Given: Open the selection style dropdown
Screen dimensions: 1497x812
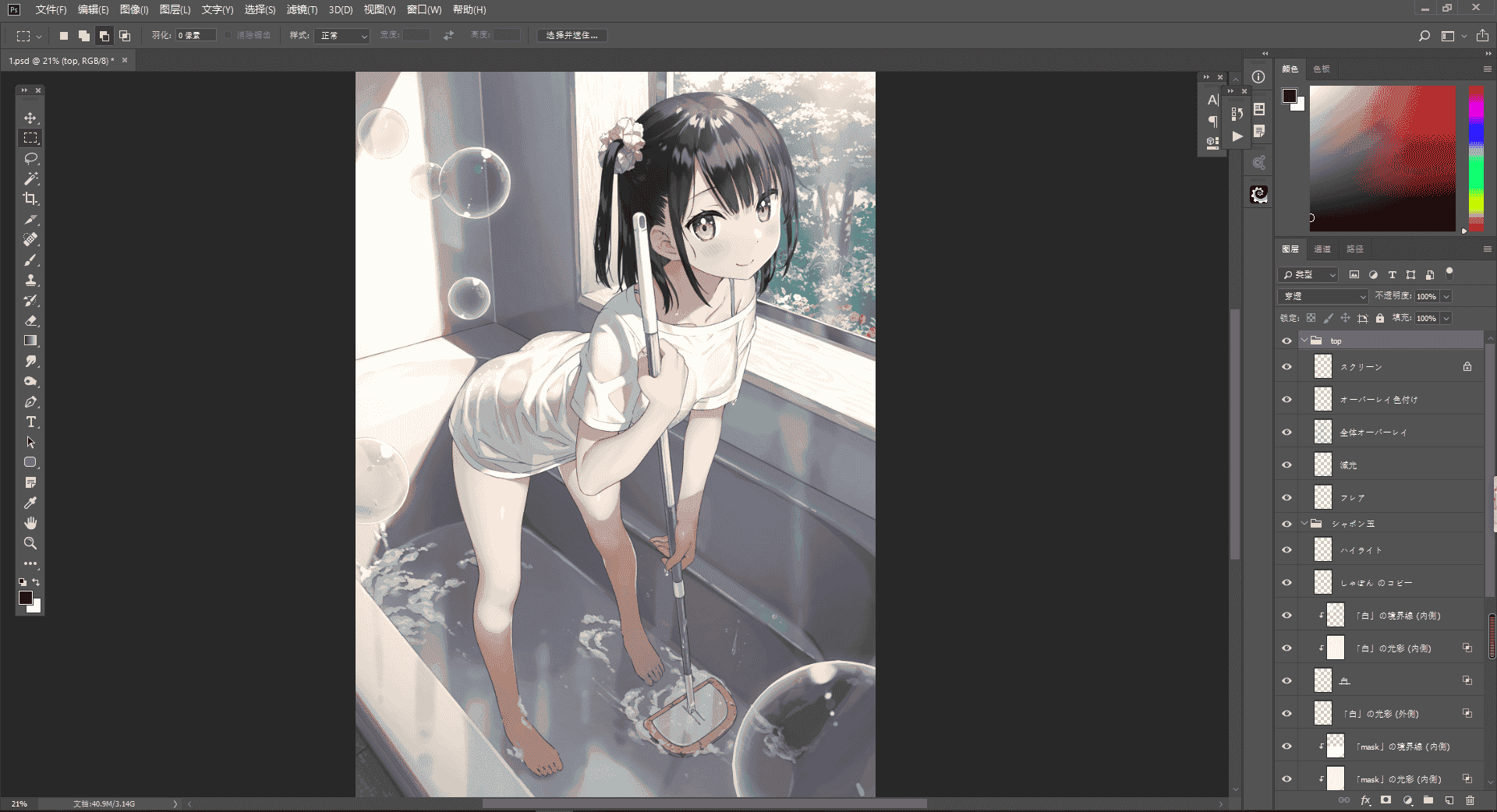Looking at the screenshot, I should (342, 36).
